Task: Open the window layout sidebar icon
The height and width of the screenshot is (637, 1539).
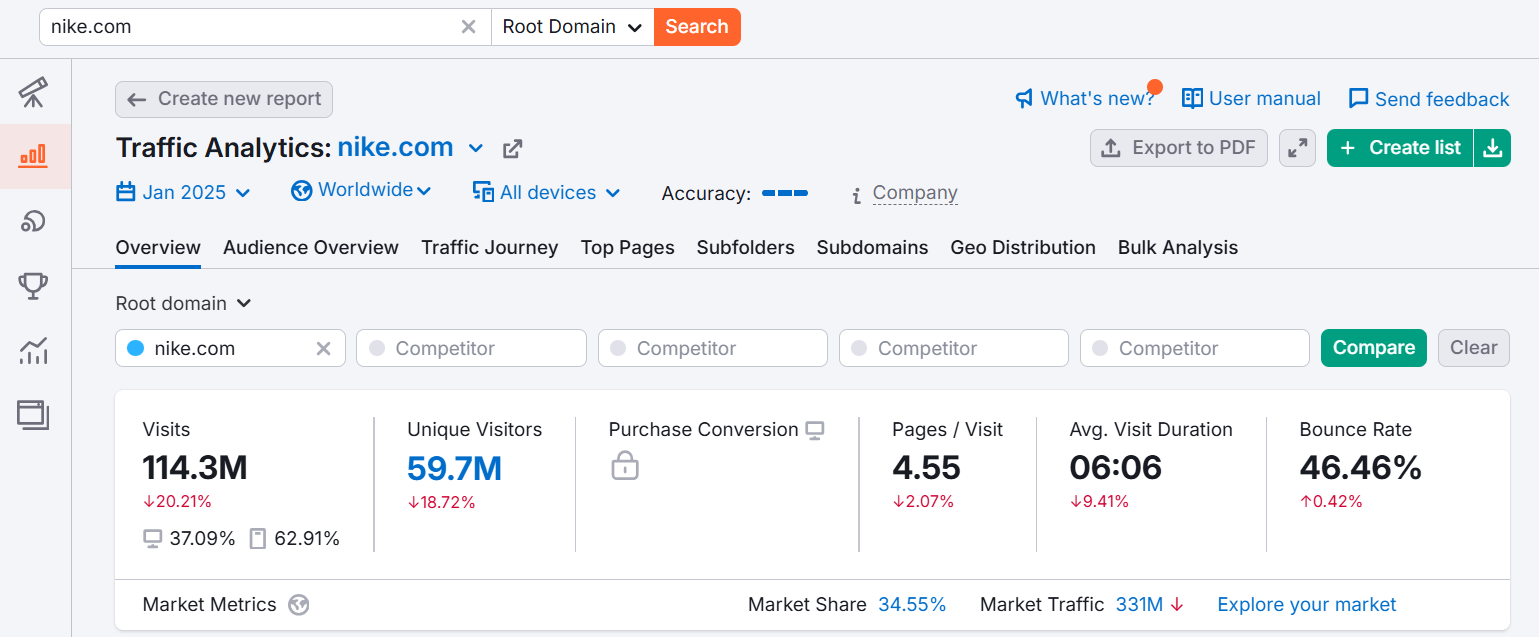Action: pos(34,414)
